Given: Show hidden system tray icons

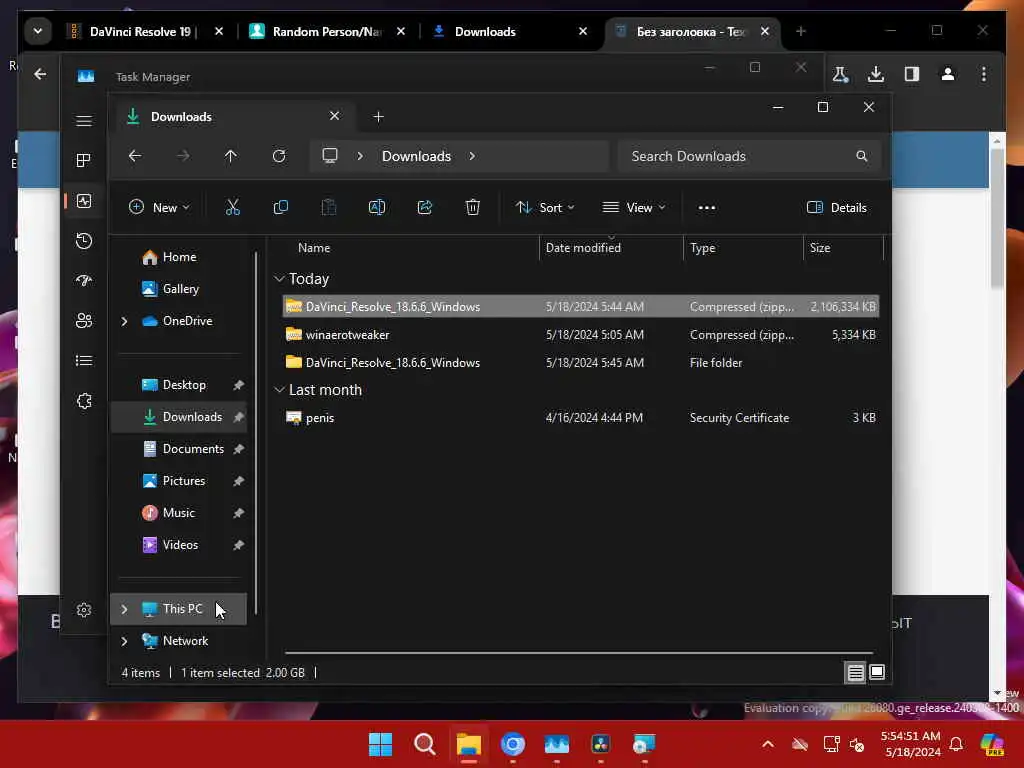Looking at the screenshot, I should point(768,744).
